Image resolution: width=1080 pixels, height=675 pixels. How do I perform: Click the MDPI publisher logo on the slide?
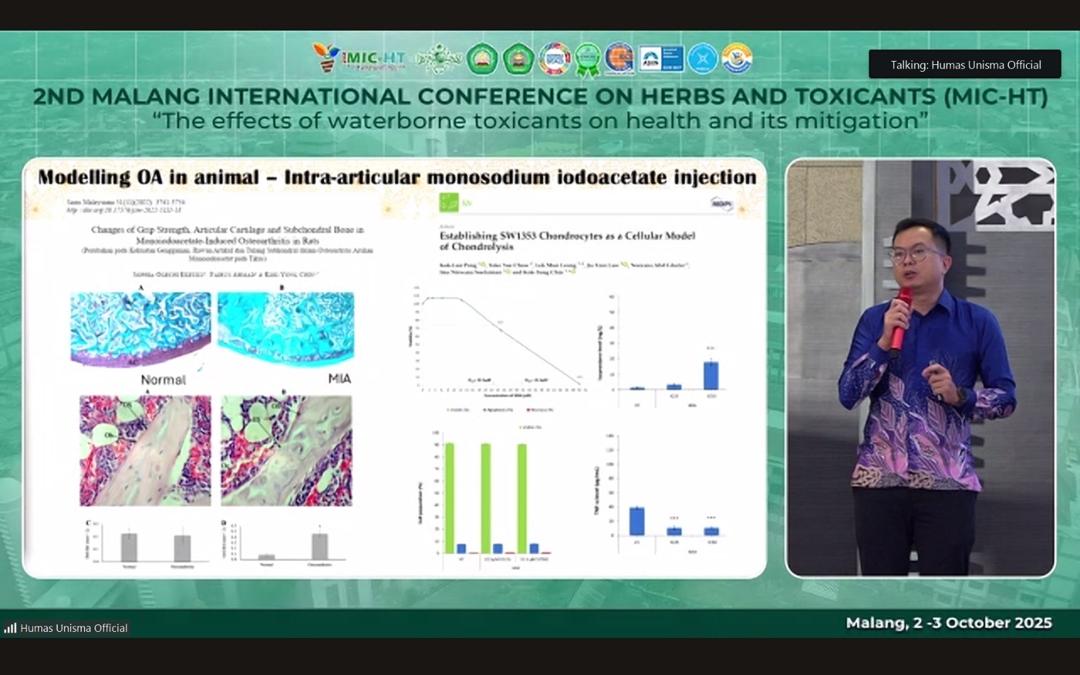coord(723,204)
